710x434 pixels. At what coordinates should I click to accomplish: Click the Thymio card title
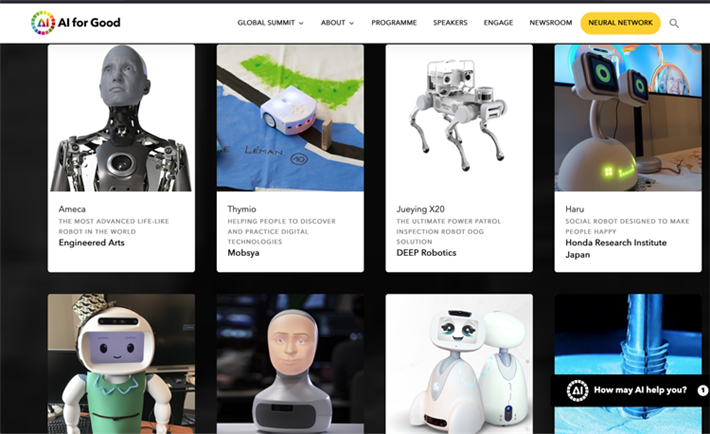click(242, 209)
